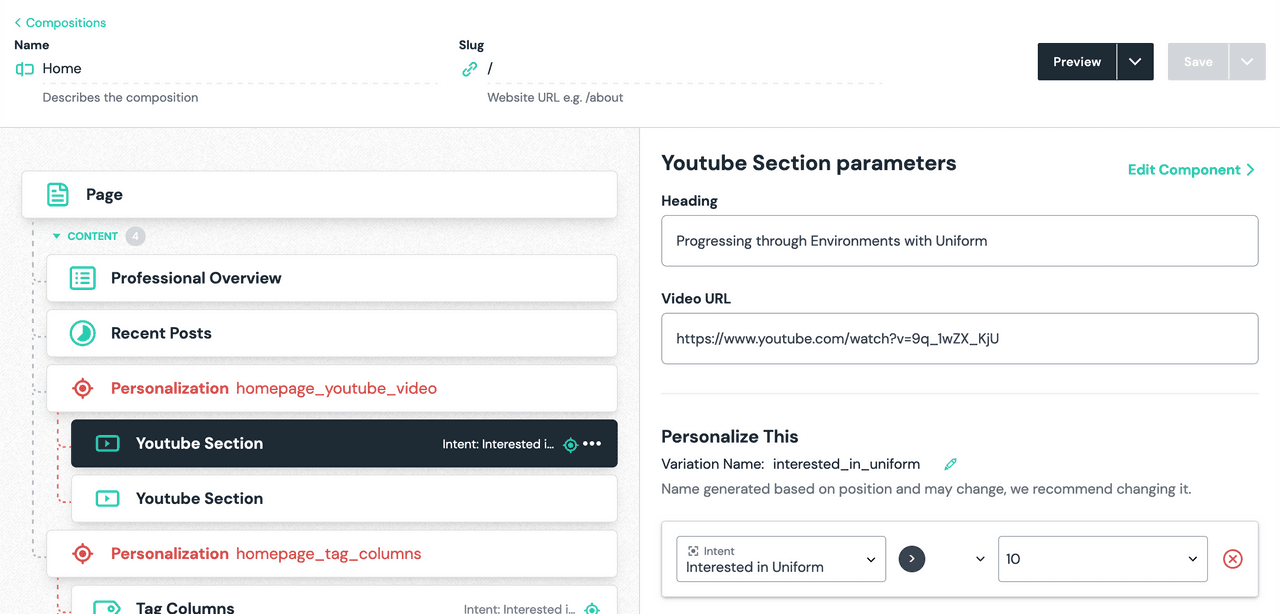Click the composition icon beside Home name
This screenshot has width=1280, height=614.
(25, 69)
